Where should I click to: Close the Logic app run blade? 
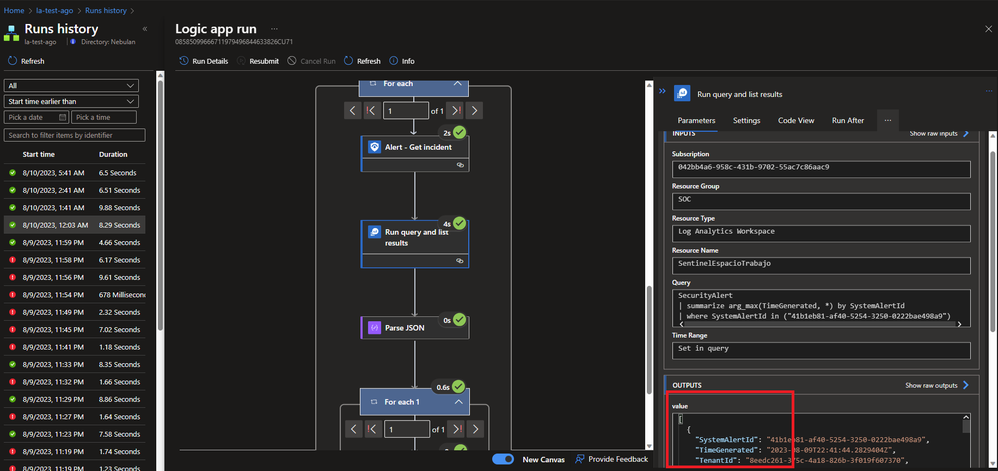(988, 29)
